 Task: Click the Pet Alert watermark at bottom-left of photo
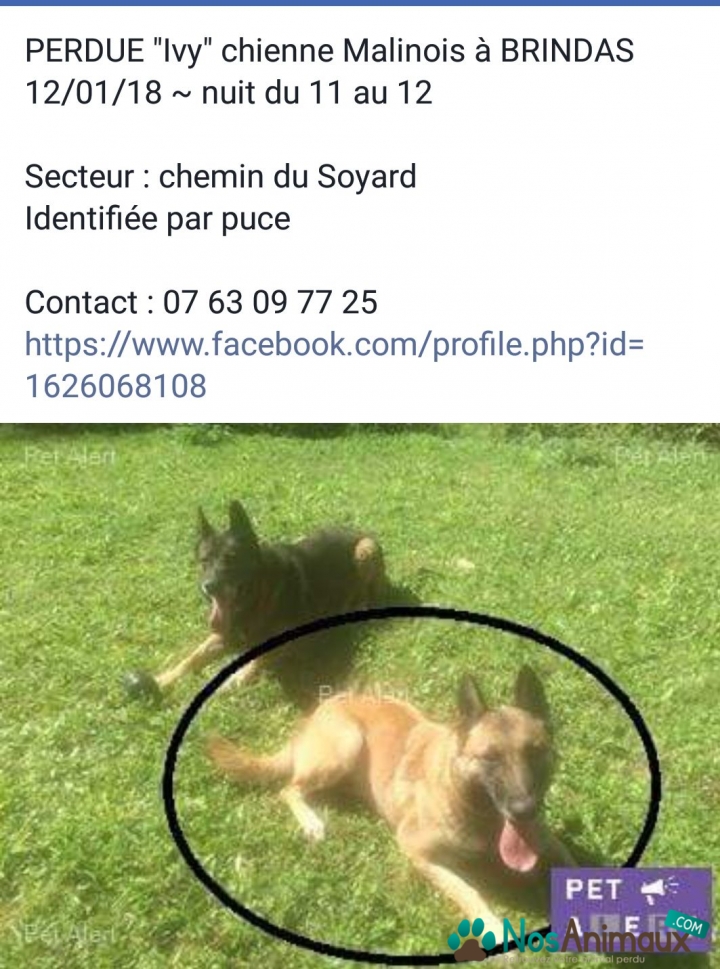tap(70, 933)
